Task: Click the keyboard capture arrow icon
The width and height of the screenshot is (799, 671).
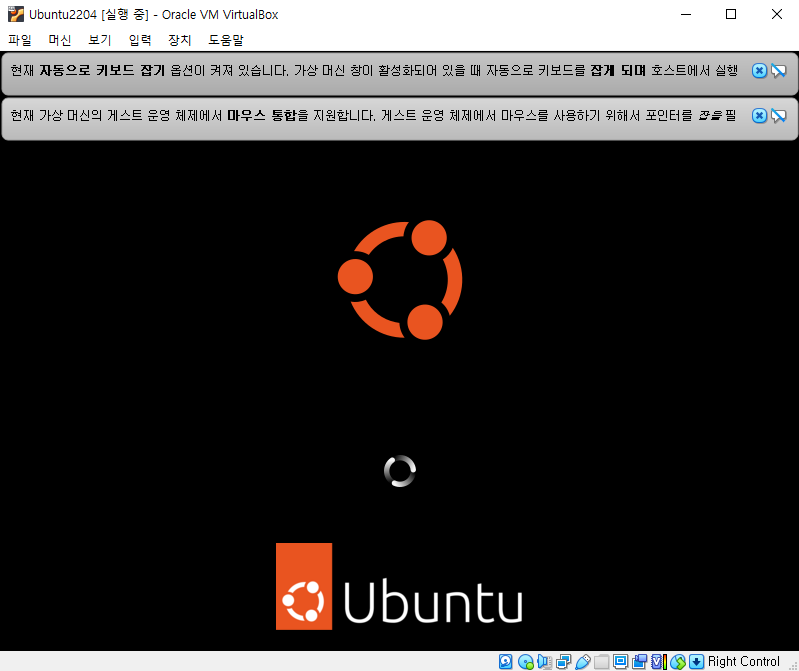Action: click(x=697, y=661)
